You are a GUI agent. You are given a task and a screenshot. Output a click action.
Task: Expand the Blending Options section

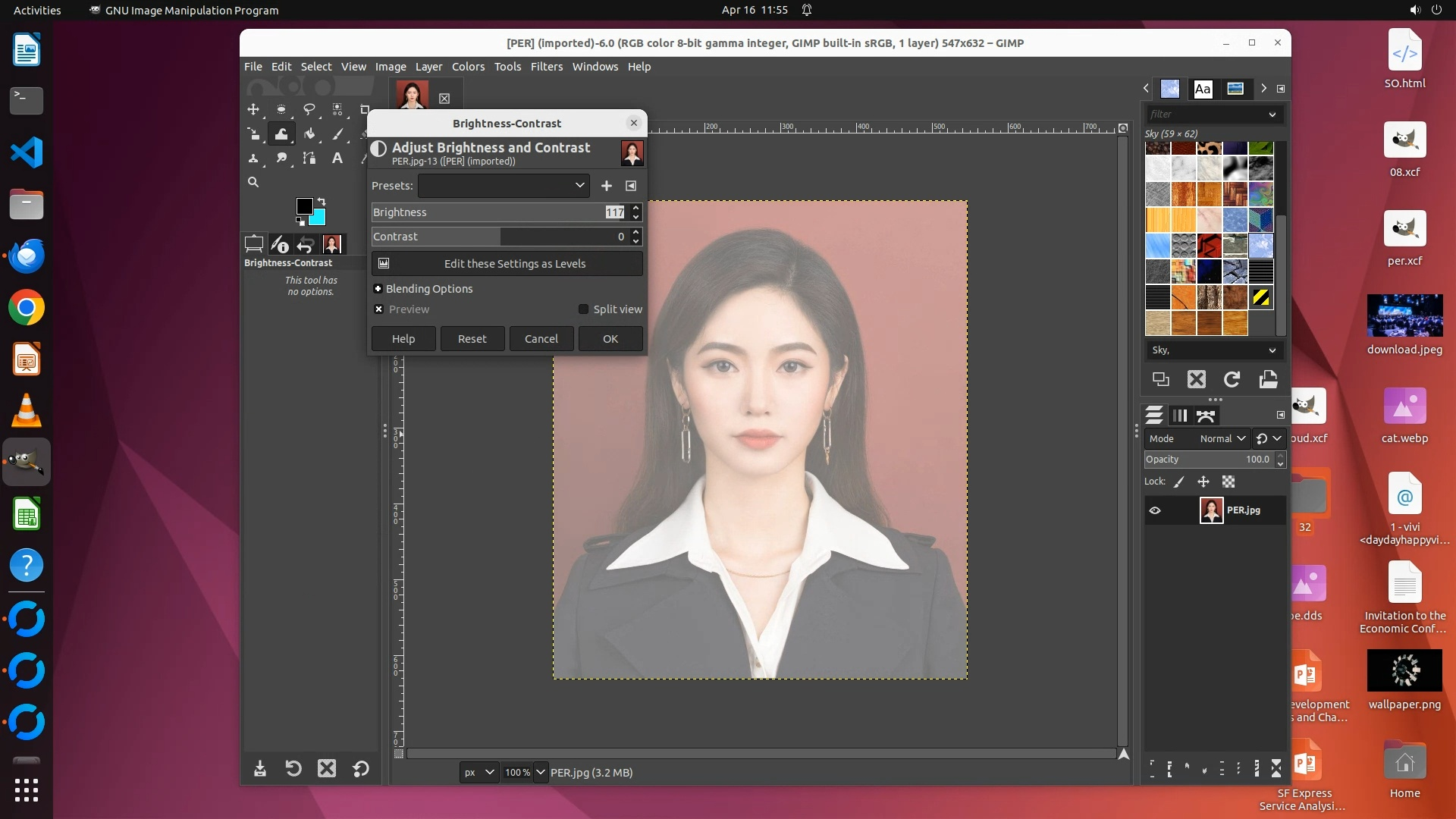378,289
